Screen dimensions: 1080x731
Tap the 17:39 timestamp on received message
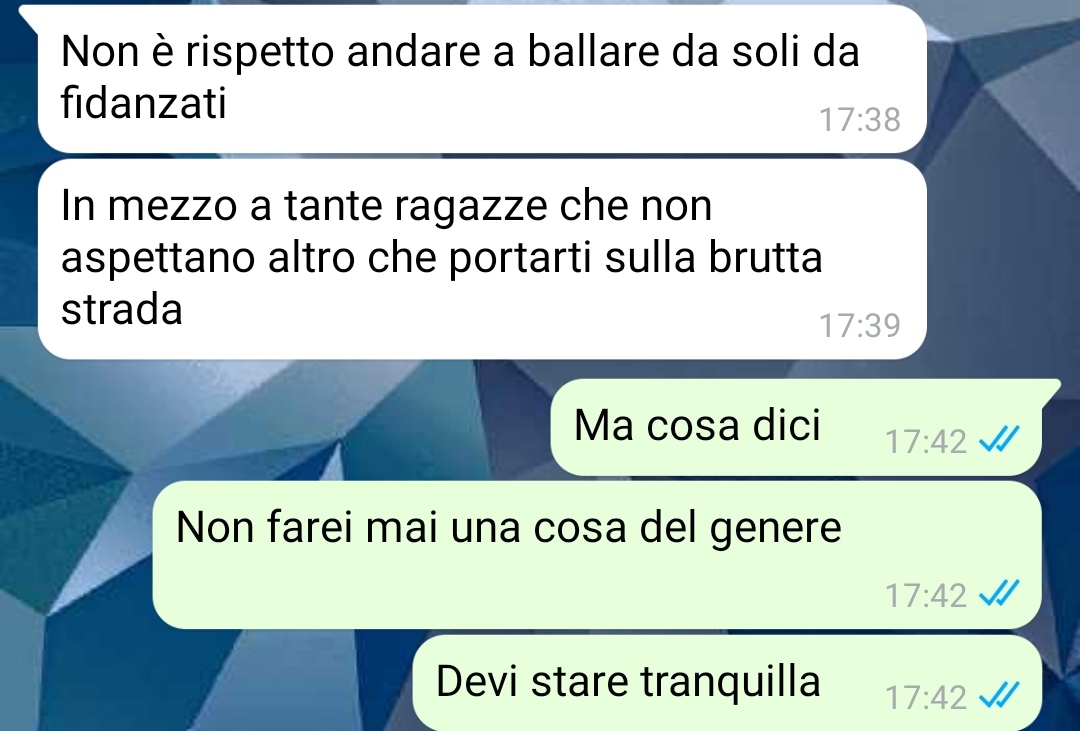[x=860, y=325]
